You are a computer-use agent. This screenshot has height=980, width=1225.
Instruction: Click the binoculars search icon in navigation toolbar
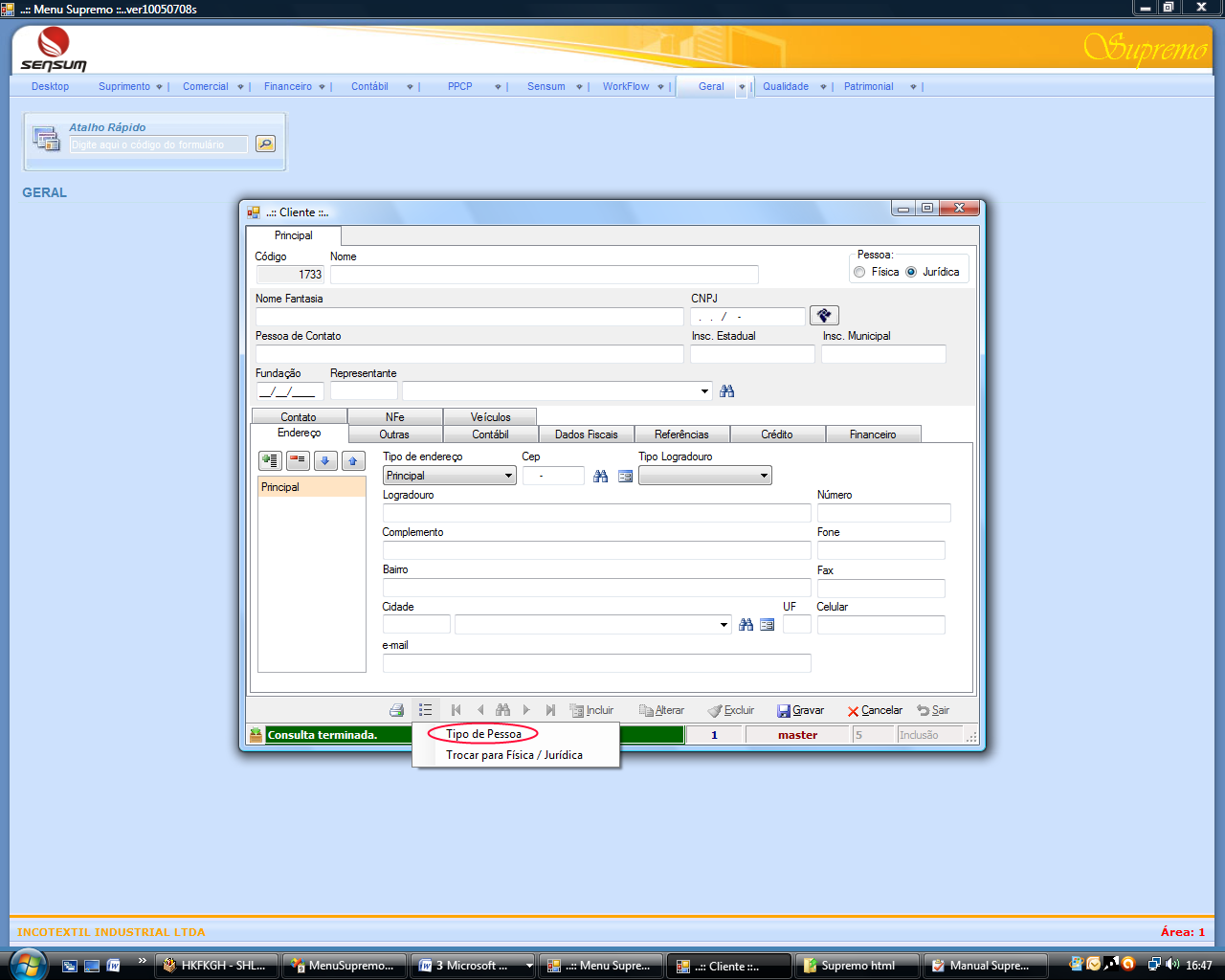click(x=503, y=710)
